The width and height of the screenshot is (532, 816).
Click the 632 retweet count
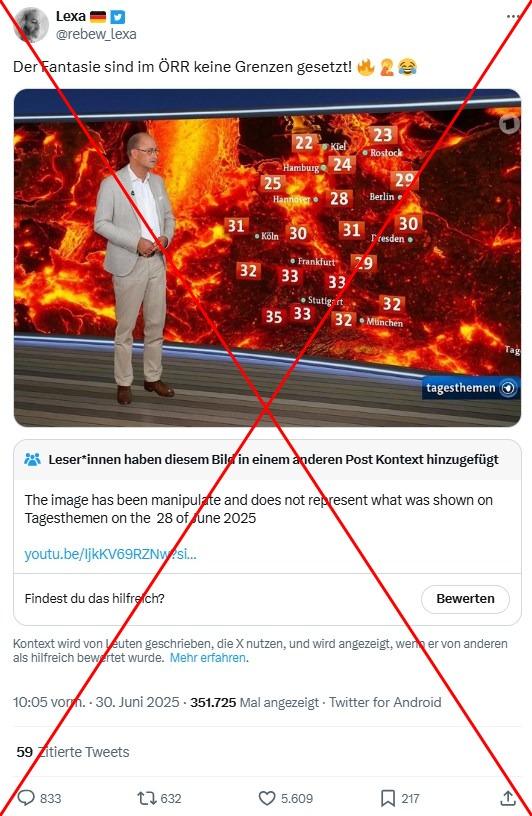[171, 798]
